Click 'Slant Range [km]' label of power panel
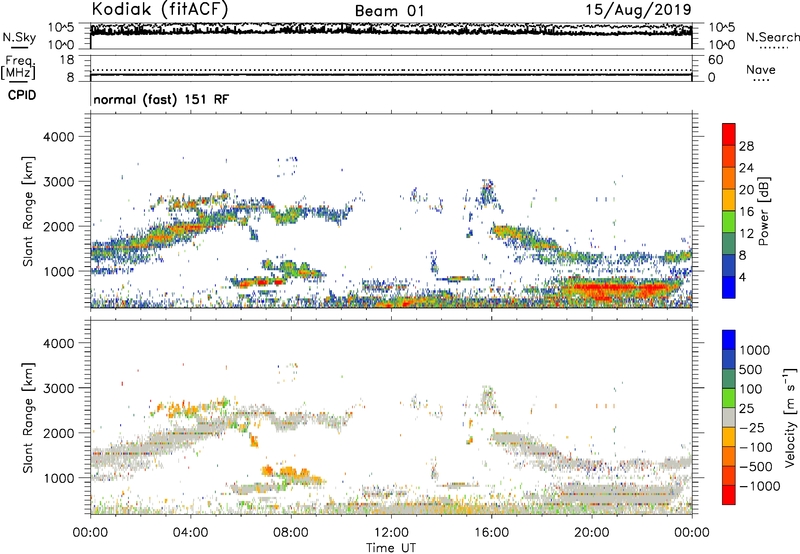Viewport: 800px width, 554px height. [28, 211]
